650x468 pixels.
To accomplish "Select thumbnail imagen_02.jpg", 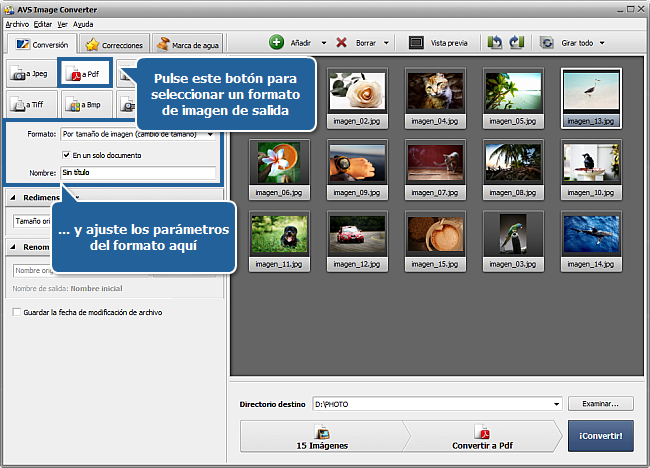I will pyautogui.click(x=357, y=99).
